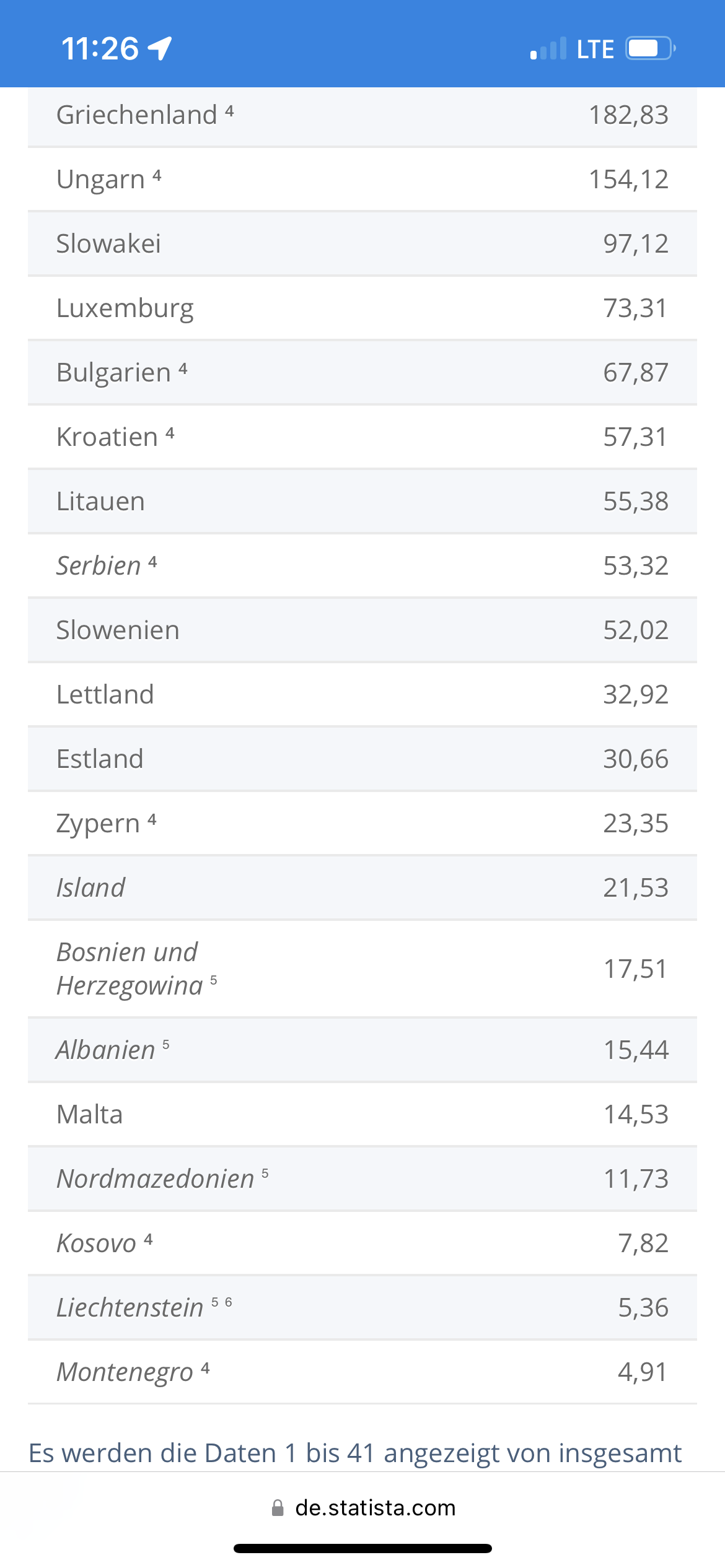
Task: Tap footnote 6 beside Liechtenstein
Action: pyautogui.click(x=229, y=1302)
